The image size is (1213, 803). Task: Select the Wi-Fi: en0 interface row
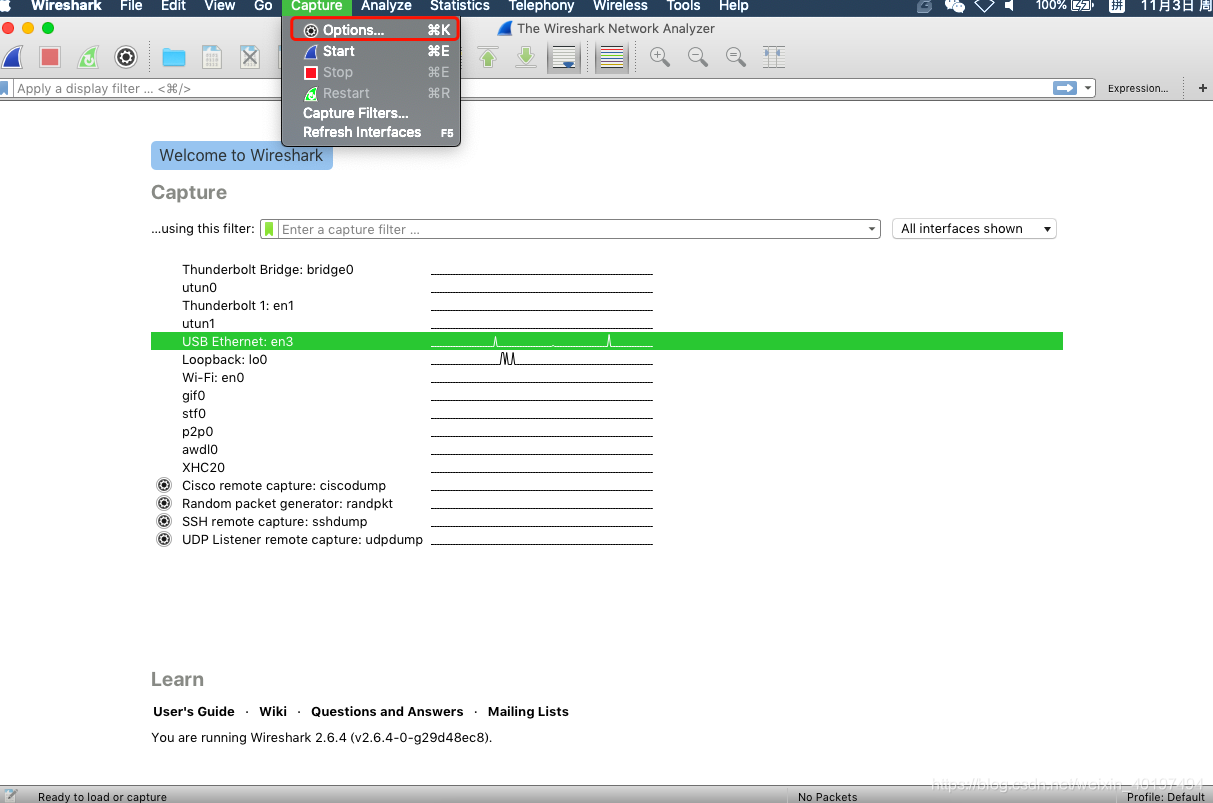[607, 377]
